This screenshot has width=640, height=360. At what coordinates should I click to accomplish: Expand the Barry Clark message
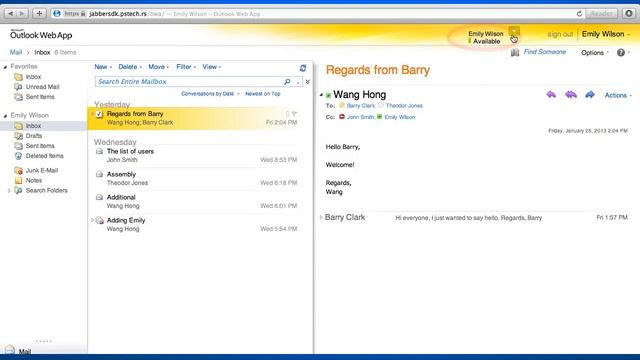point(321,218)
